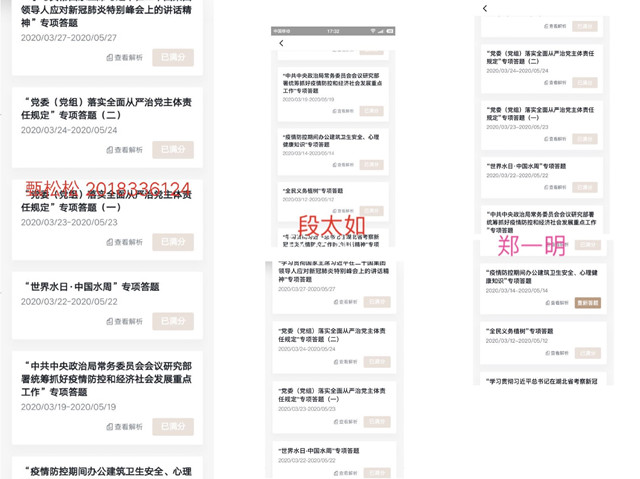Click 已满分 for 世界水日 quiz in middle screenshot
Image resolution: width=640 pixels, height=479 pixels.
[x=377, y=473]
